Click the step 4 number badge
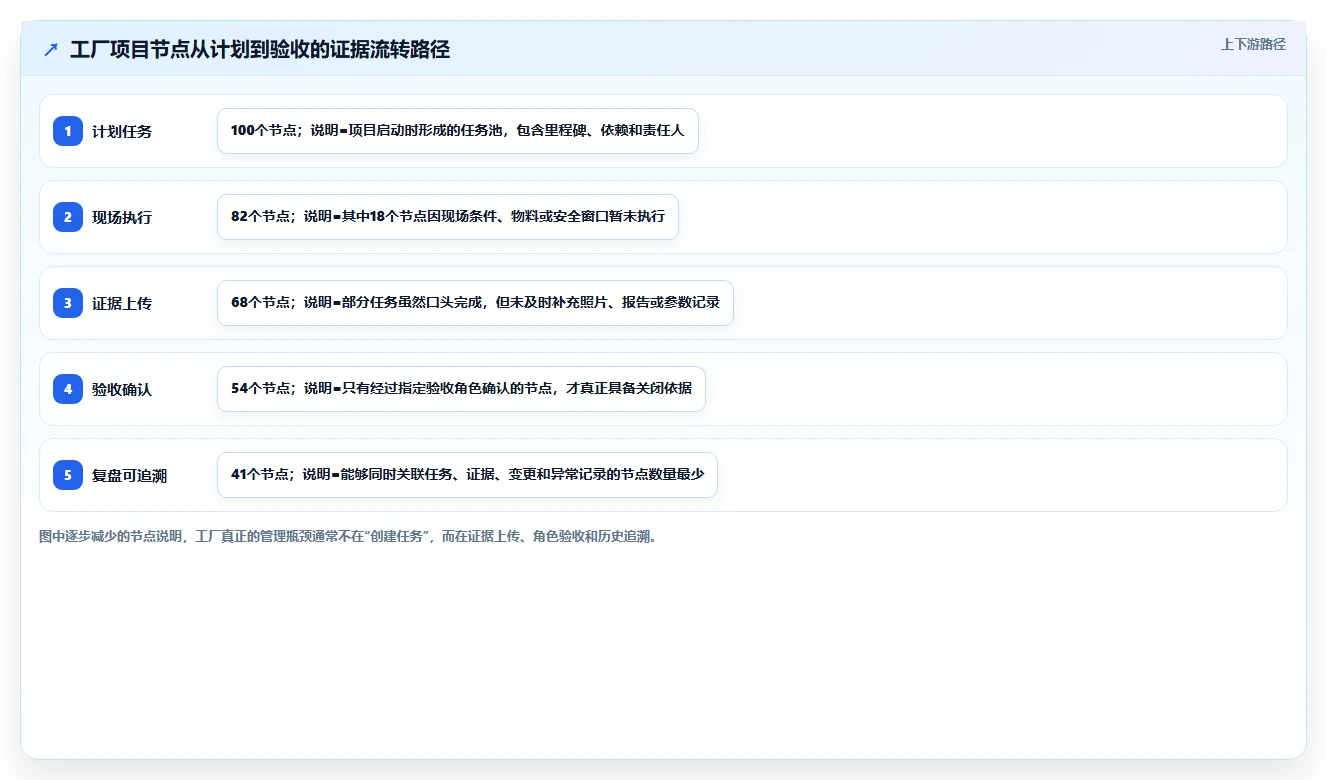The image size is (1327, 780). coord(68,389)
